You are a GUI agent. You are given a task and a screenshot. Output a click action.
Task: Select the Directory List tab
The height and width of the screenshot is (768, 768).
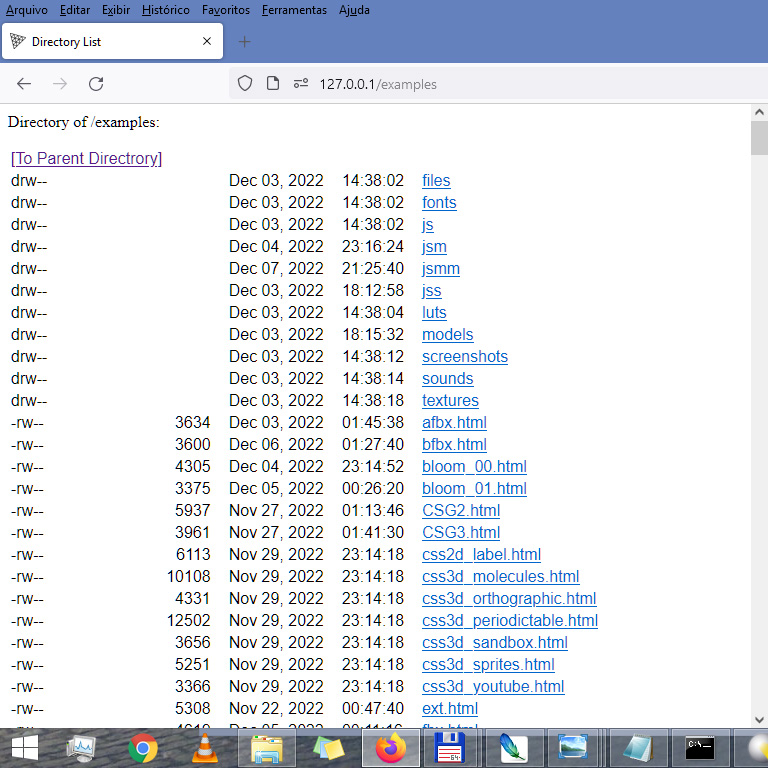(x=110, y=42)
